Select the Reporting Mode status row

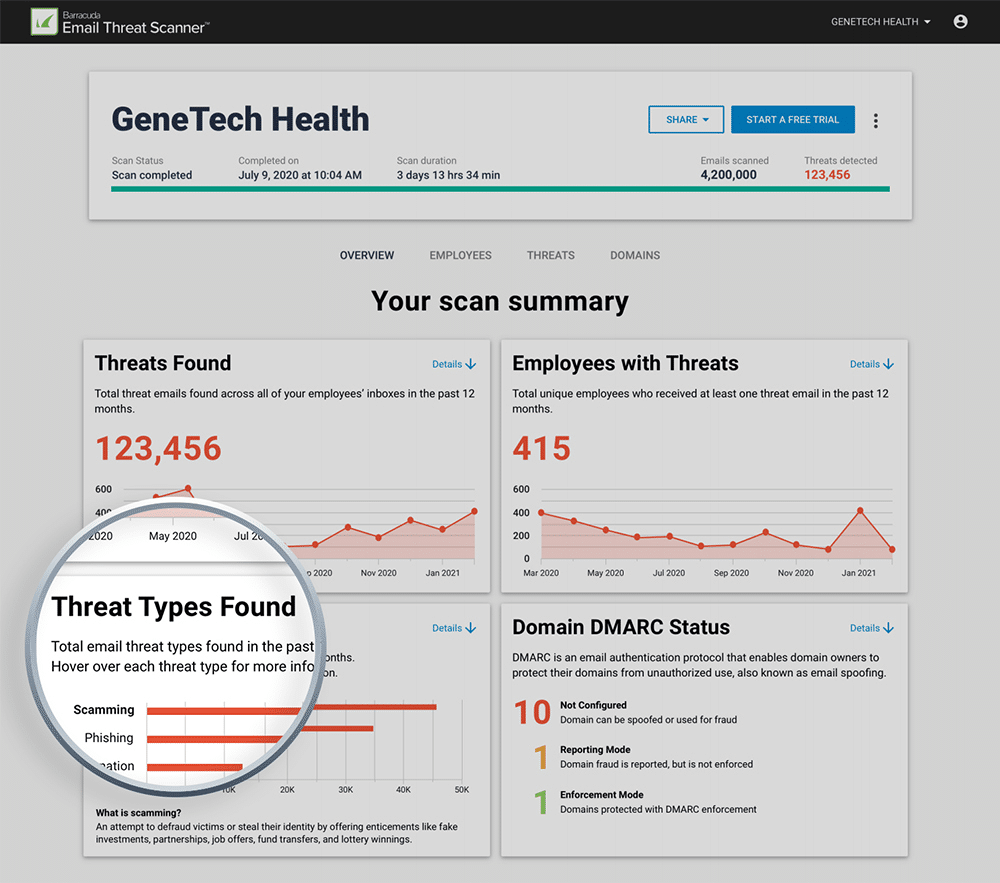(644, 757)
